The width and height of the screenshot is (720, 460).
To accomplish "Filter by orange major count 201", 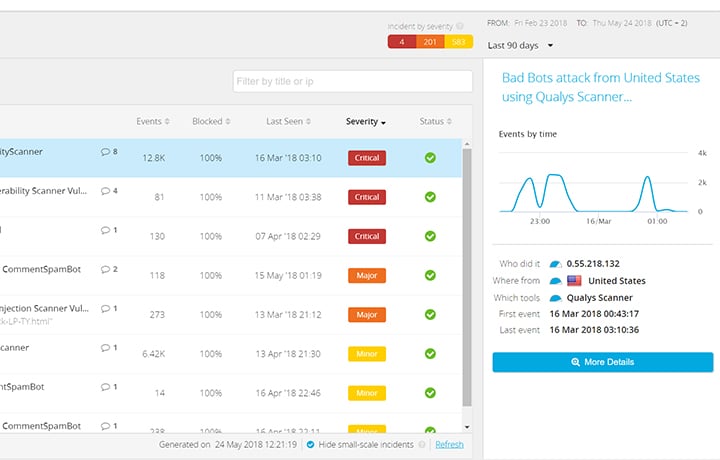I will [x=430, y=42].
